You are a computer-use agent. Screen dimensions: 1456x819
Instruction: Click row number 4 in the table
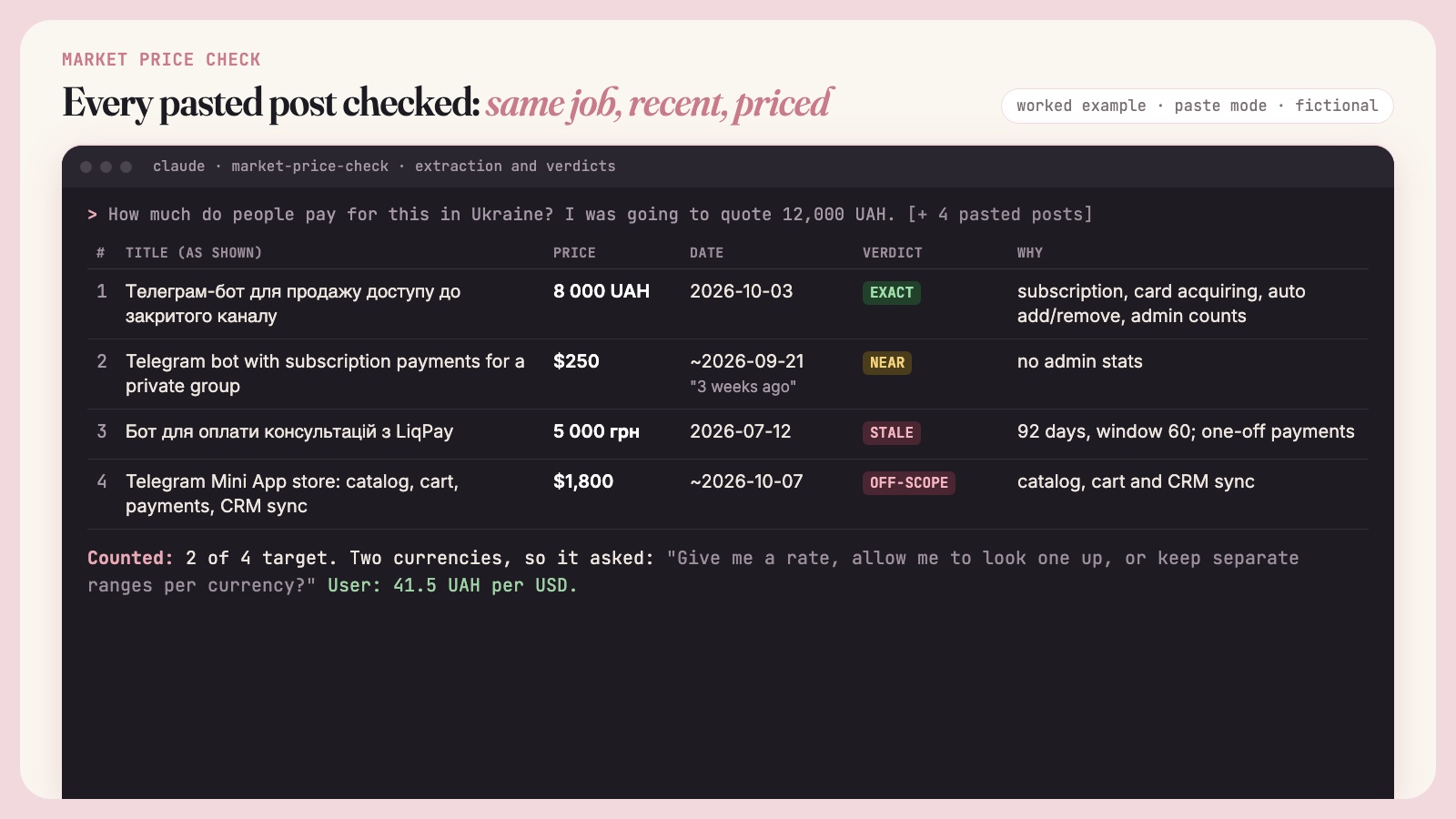[x=102, y=481]
